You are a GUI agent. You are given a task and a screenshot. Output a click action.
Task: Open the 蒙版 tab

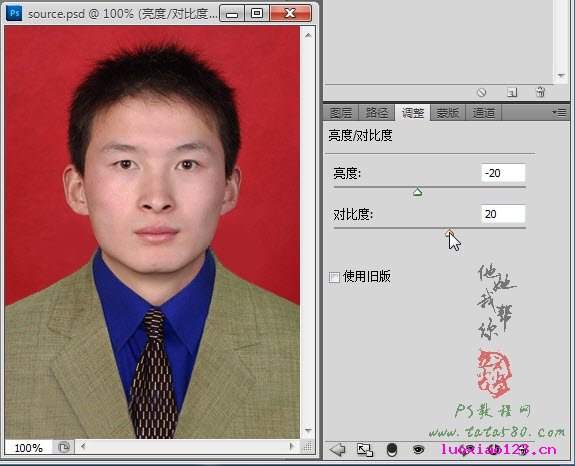pos(448,113)
